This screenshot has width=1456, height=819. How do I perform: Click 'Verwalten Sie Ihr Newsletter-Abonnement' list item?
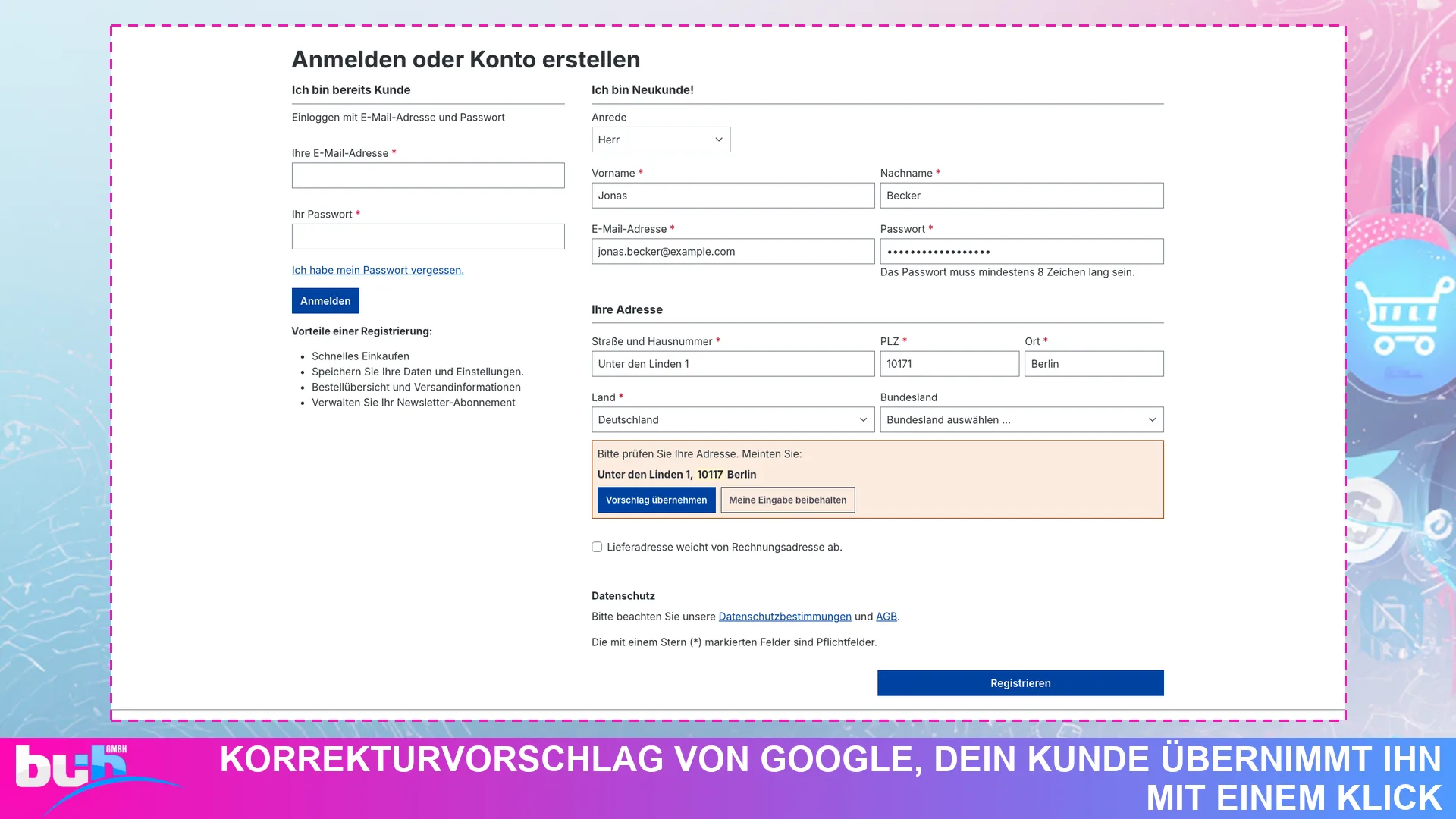tap(413, 403)
